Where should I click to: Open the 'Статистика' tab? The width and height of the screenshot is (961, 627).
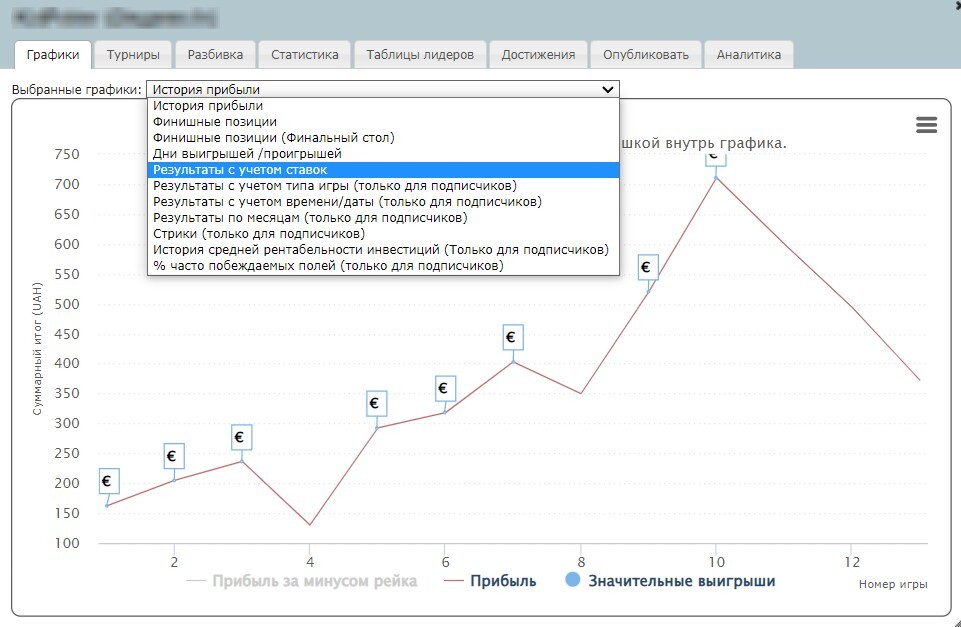pyautogui.click(x=304, y=55)
